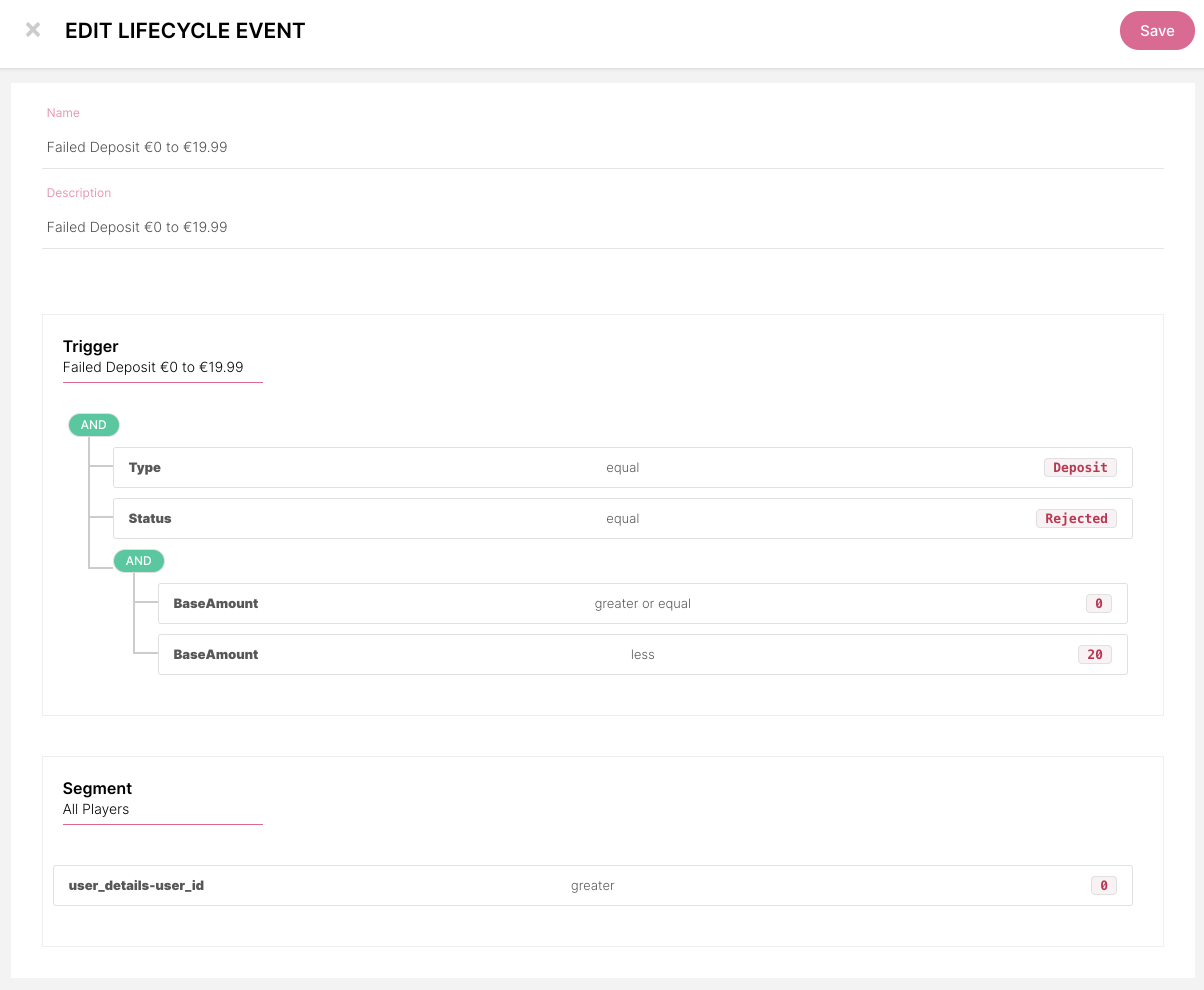Select the Type equal condition row
Viewport: 1204px width, 990px height.
621,467
